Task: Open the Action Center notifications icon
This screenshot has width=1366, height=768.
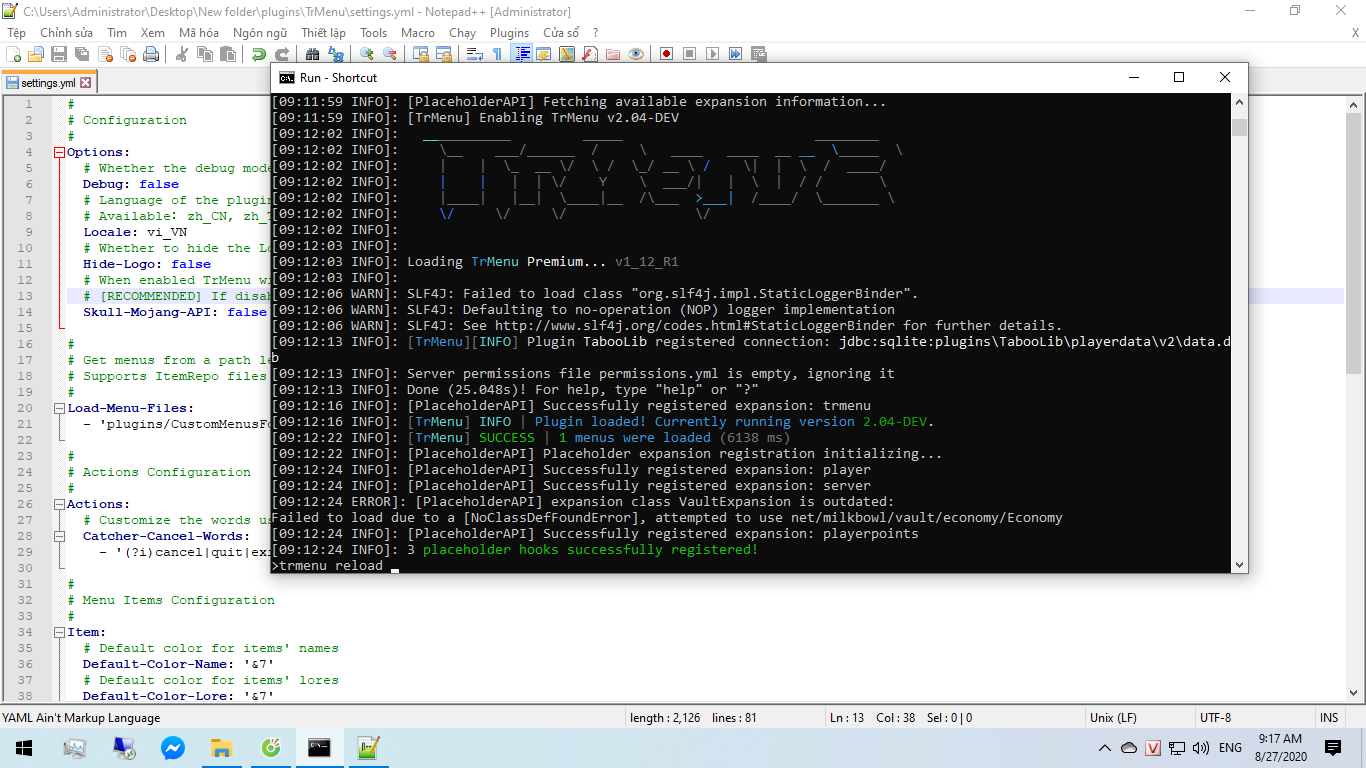Action: point(1332,748)
